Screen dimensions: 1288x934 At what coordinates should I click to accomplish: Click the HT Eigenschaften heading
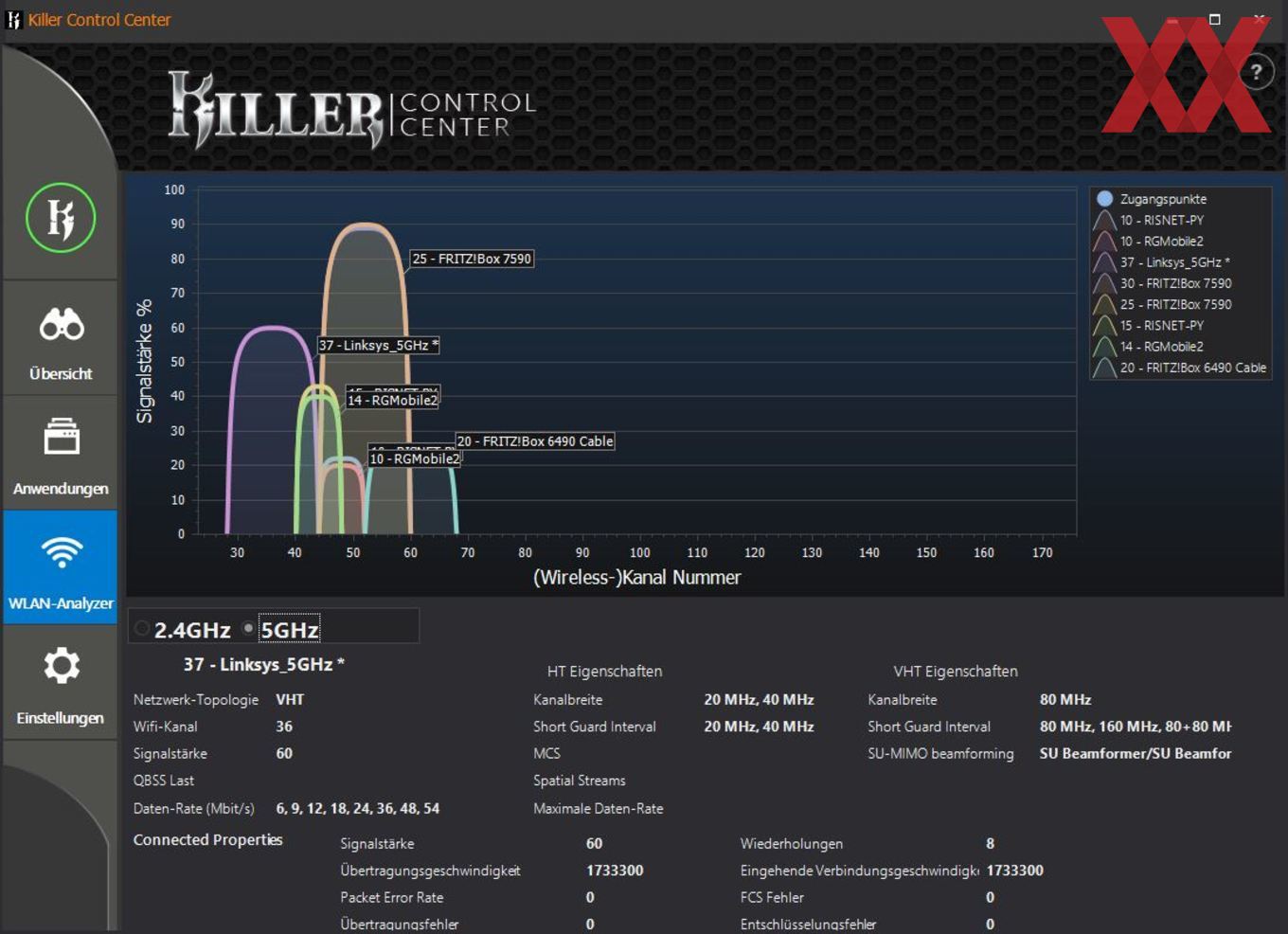(604, 672)
